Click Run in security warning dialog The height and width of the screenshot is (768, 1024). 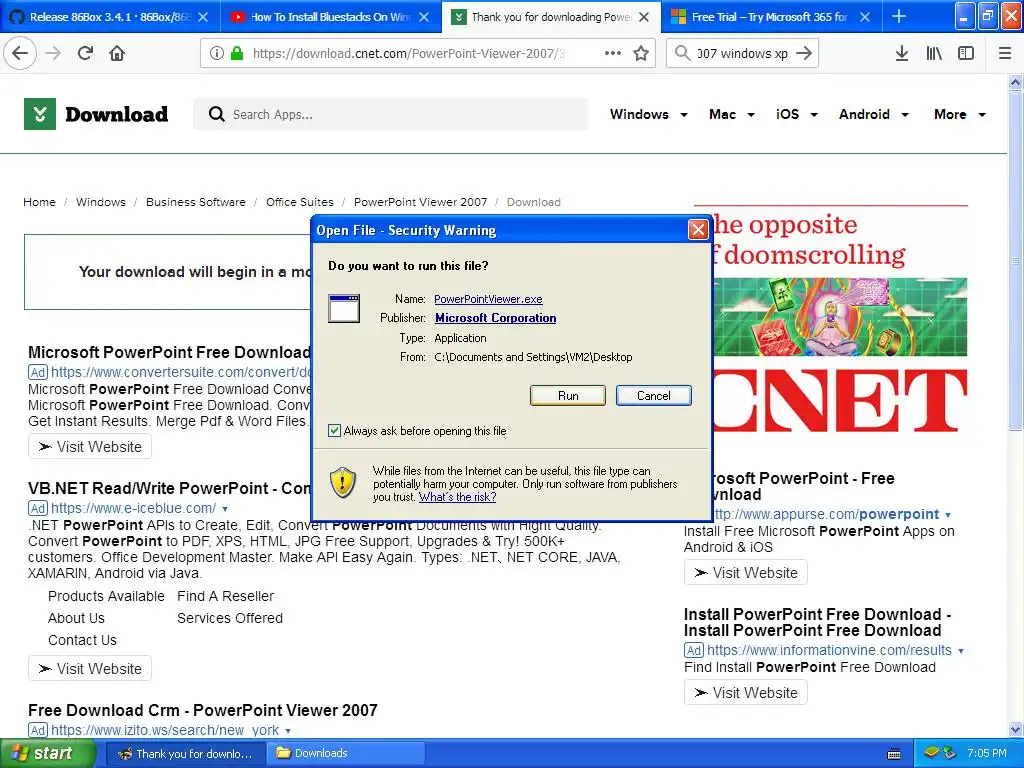click(x=568, y=396)
